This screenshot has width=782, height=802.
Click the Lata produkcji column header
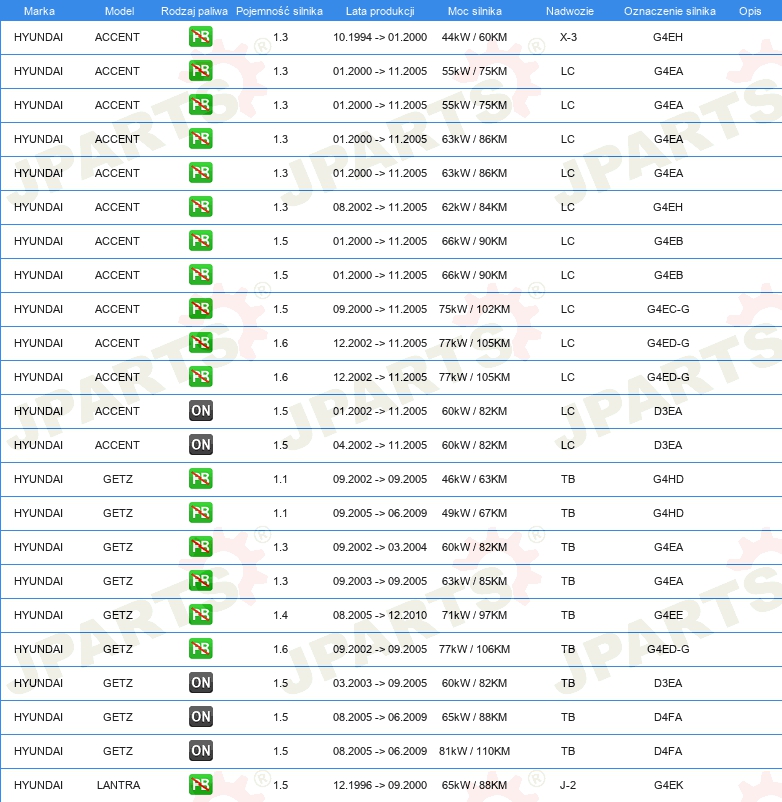pyautogui.click(x=380, y=11)
